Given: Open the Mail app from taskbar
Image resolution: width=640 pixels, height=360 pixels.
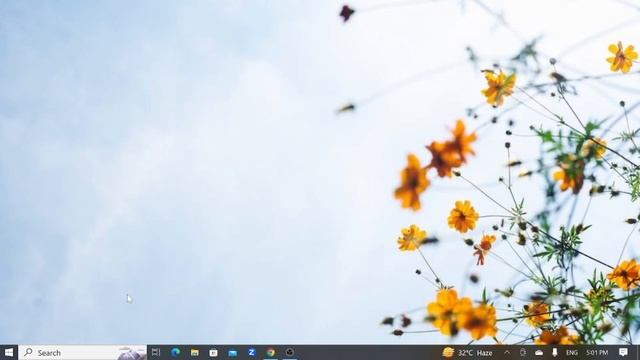Looking at the screenshot, I should pyautogui.click(x=233, y=352).
